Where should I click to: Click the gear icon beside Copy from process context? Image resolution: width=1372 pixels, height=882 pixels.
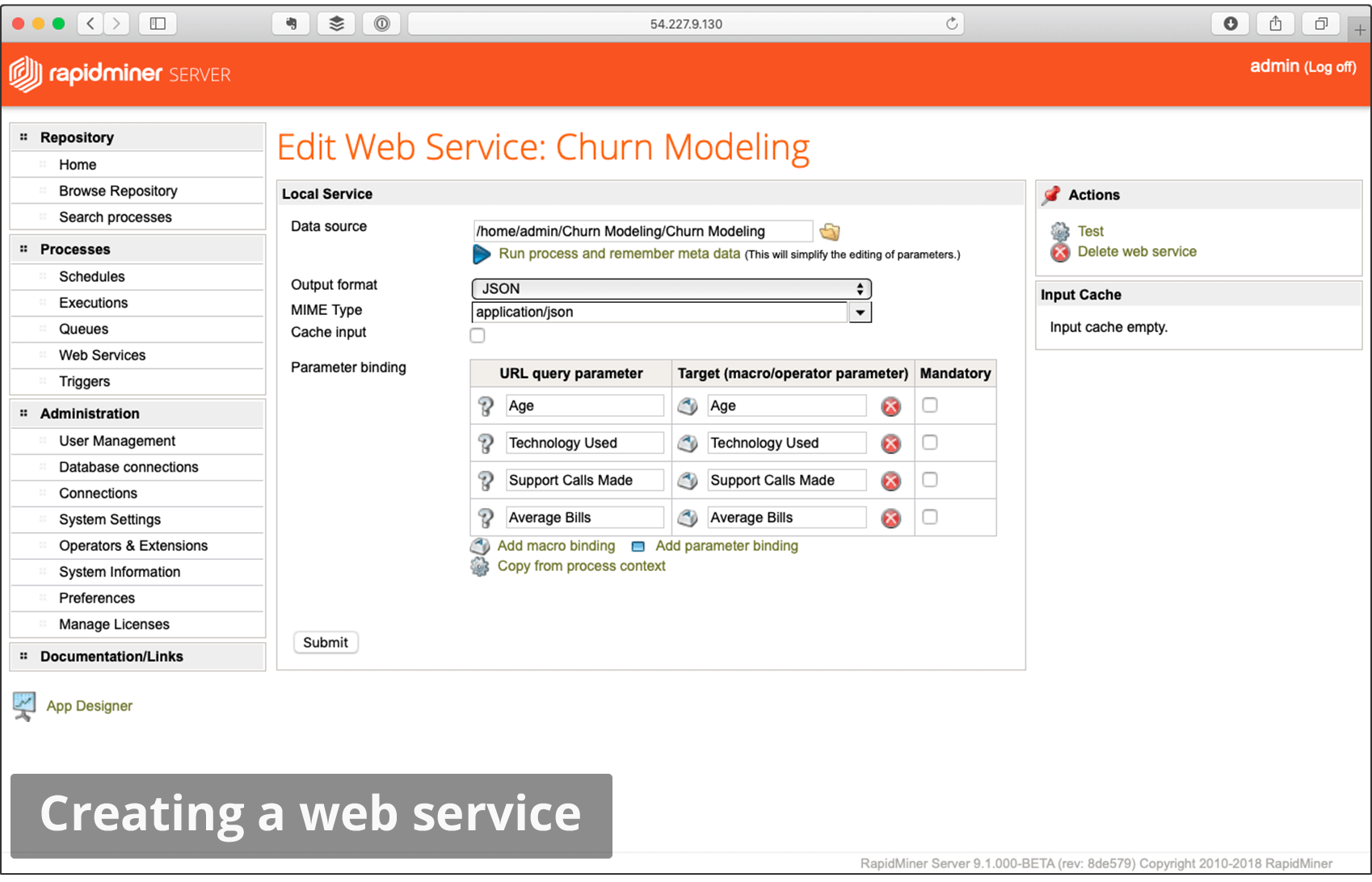coord(480,567)
